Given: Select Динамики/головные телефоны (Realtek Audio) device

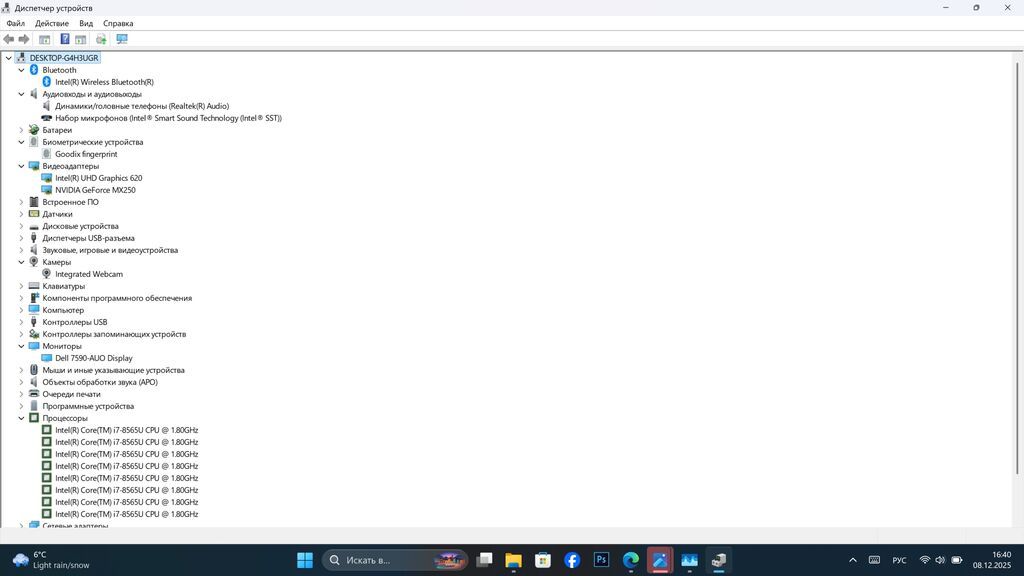Looking at the screenshot, I should 142,106.
